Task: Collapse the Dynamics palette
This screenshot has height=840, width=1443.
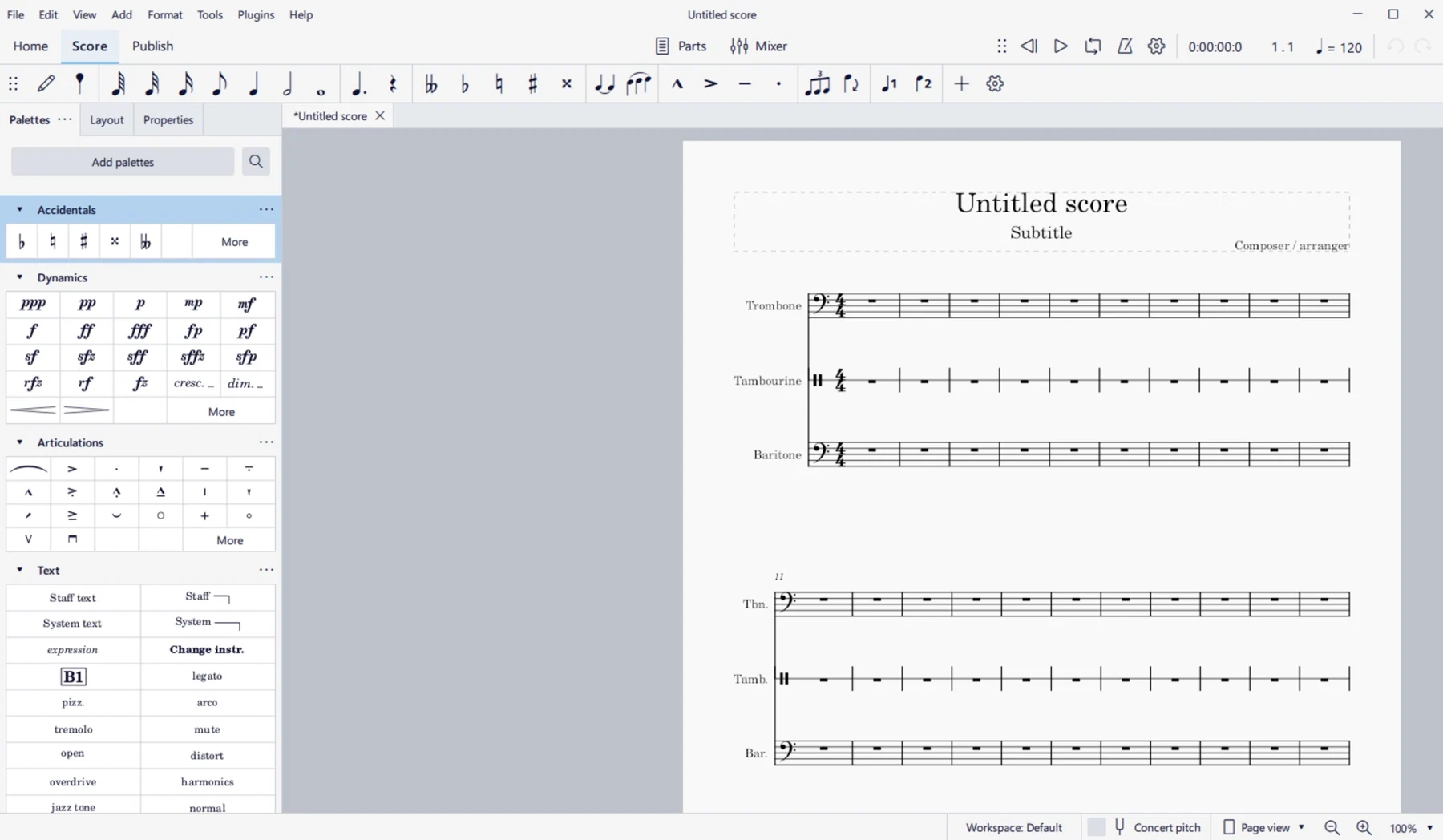Action: pos(20,277)
